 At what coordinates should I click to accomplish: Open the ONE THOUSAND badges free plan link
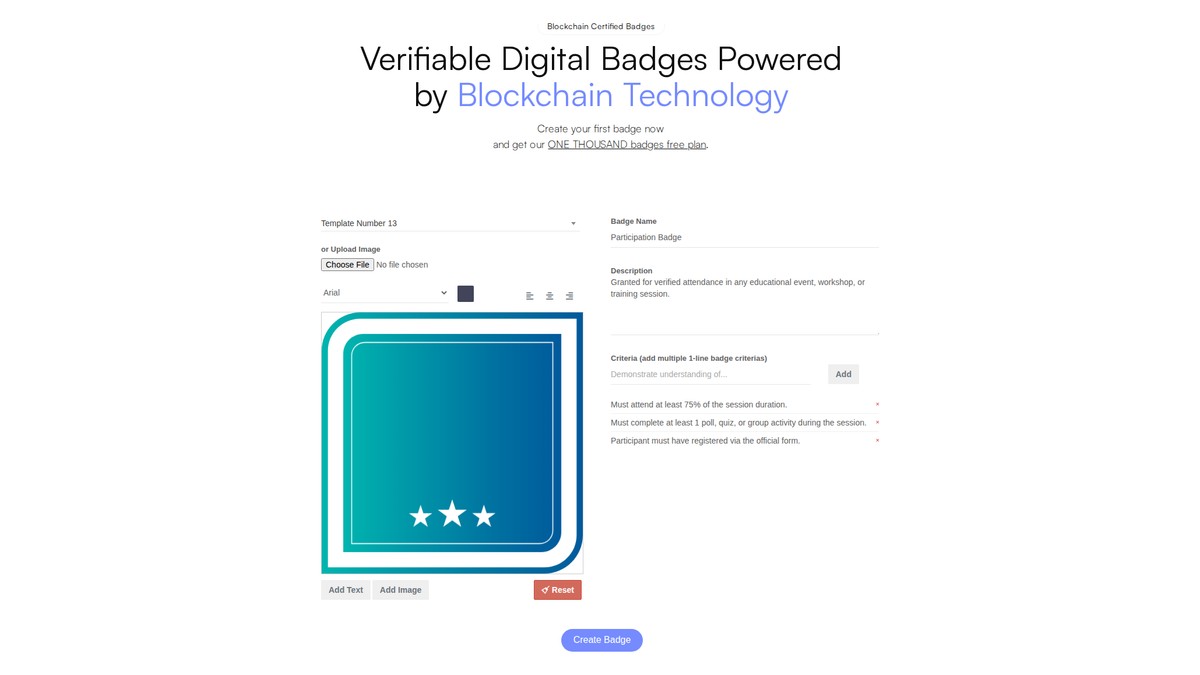point(626,144)
